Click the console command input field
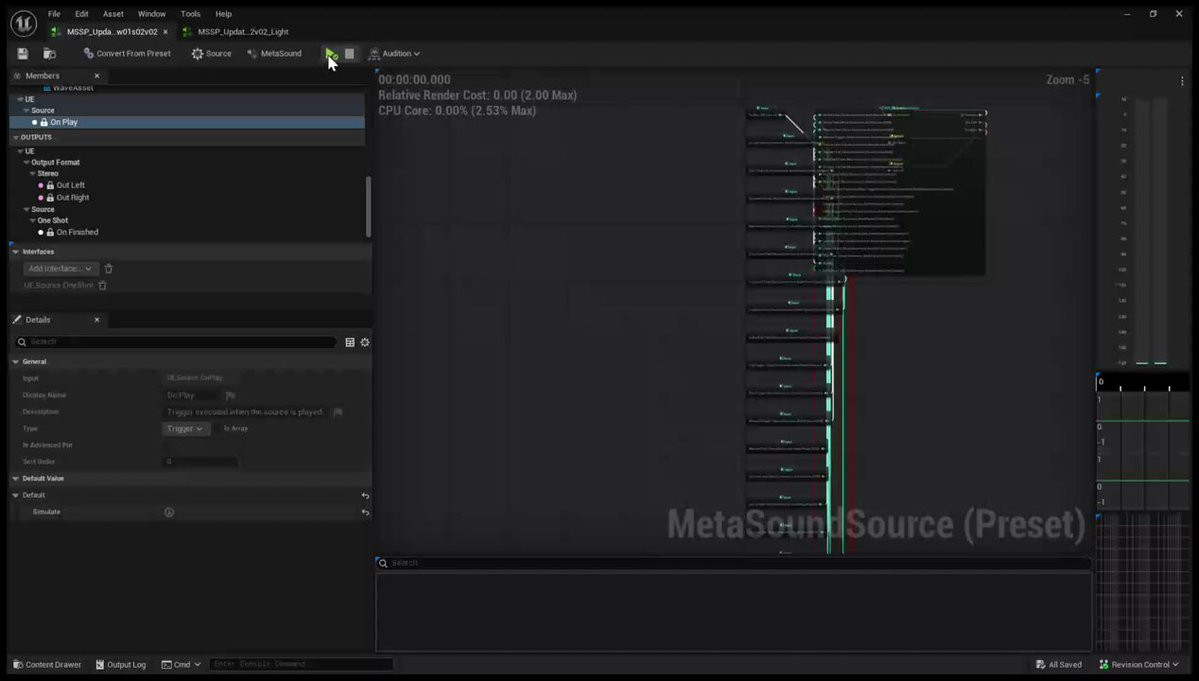This screenshot has width=1199, height=681. point(301,664)
